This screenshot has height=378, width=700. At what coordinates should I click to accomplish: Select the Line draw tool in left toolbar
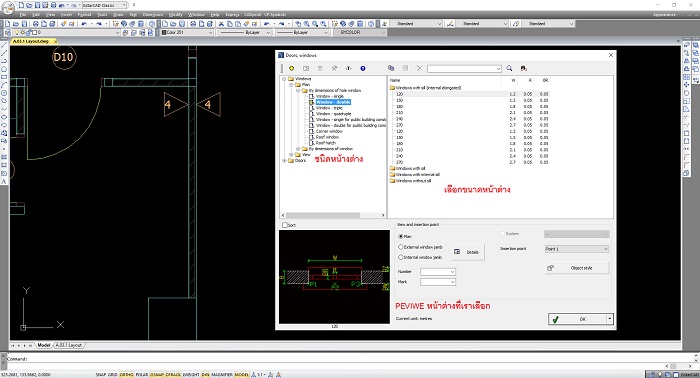click(4, 45)
